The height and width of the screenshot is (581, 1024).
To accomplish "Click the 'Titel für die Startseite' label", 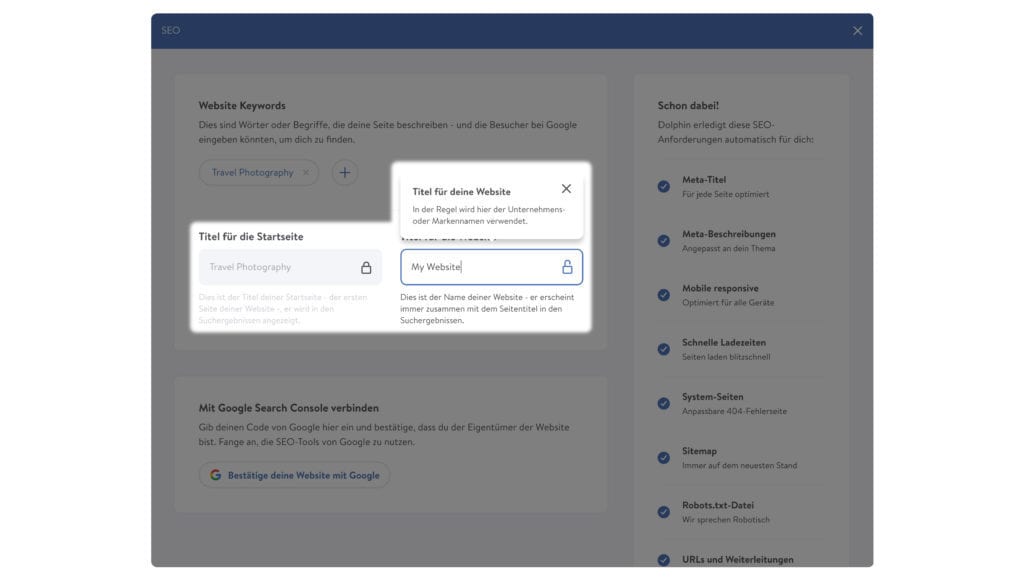I will pos(251,236).
